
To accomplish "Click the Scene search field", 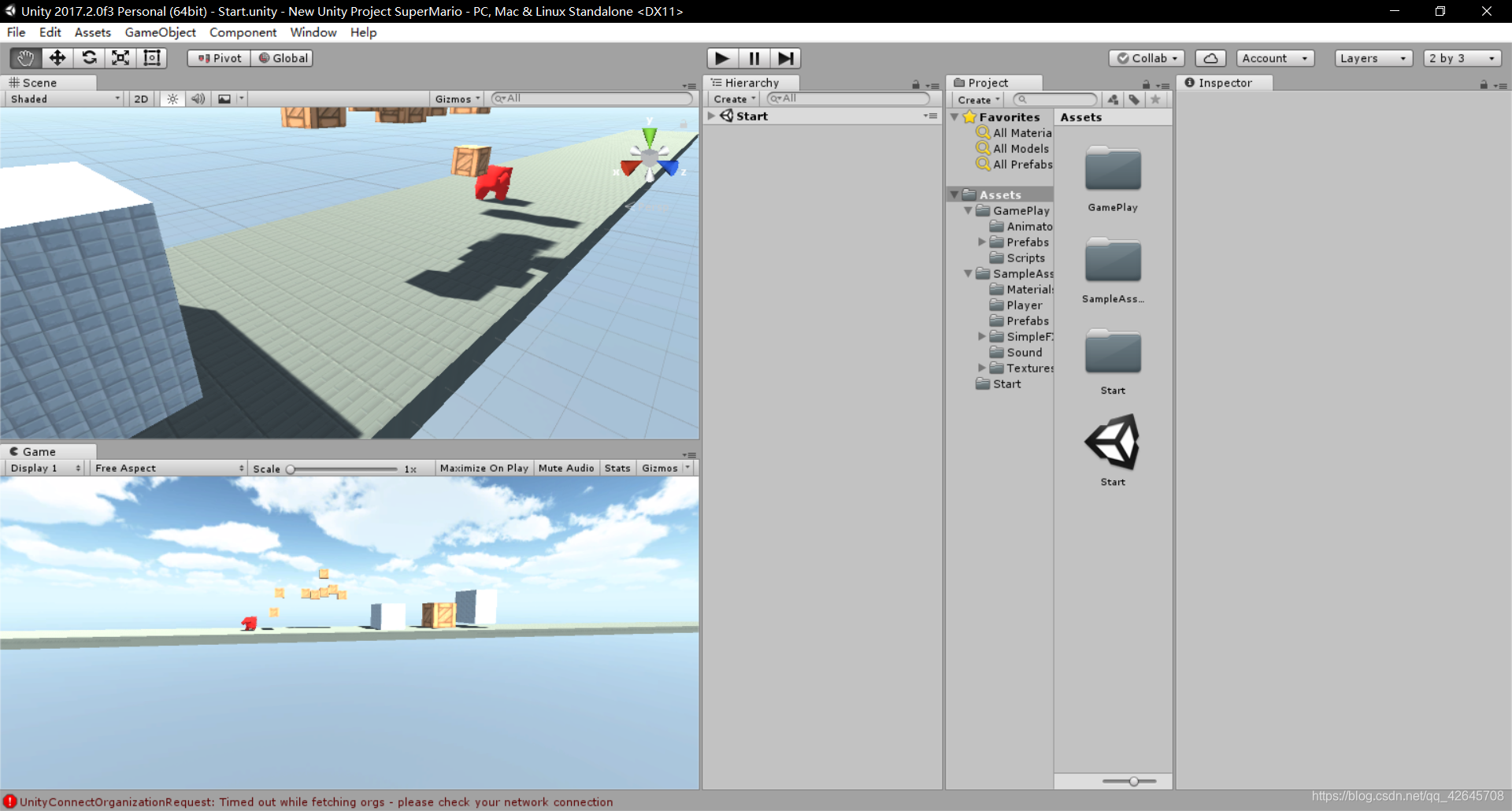I will [591, 99].
